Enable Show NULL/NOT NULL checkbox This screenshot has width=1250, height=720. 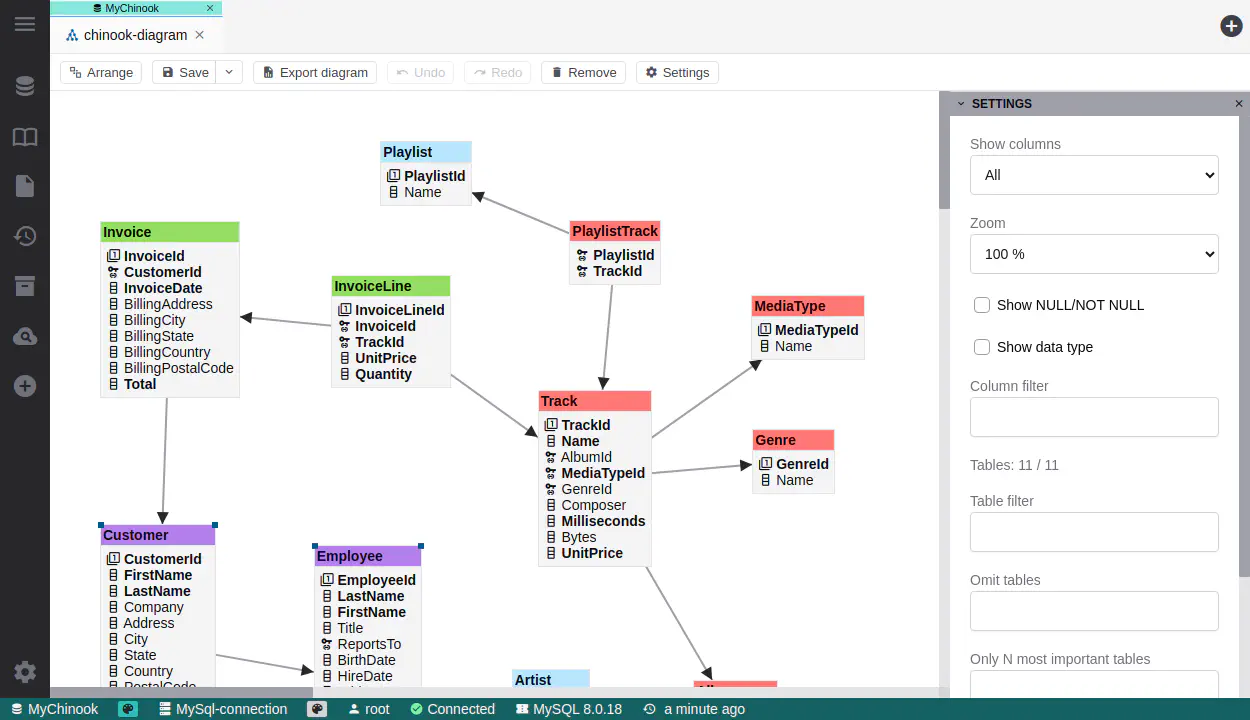click(x=982, y=305)
